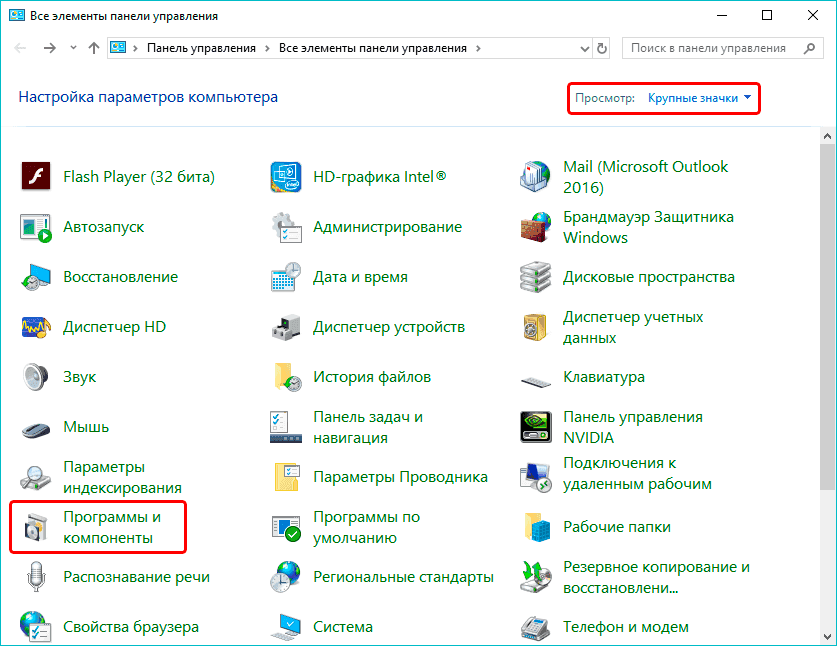837x646 pixels.
Task: Open recent pages dropdown next to navigation arrows
Action: point(72,47)
